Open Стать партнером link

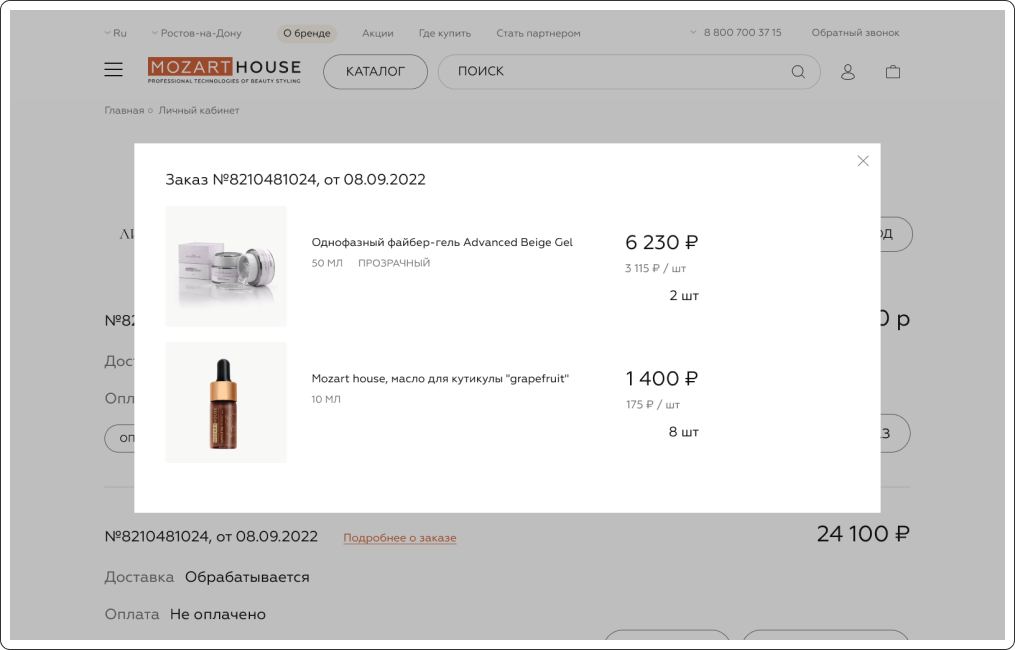coord(538,33)
